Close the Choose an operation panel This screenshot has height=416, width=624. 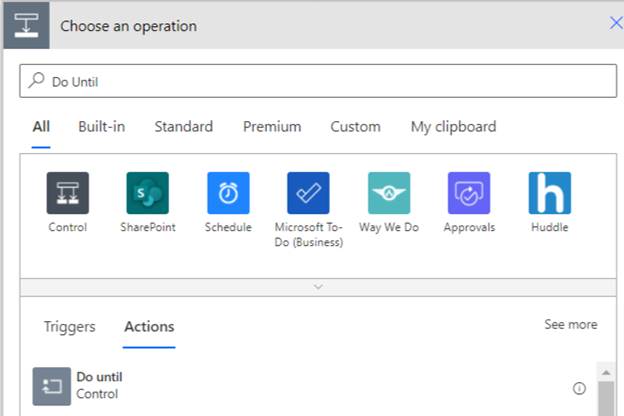[616, 23]
